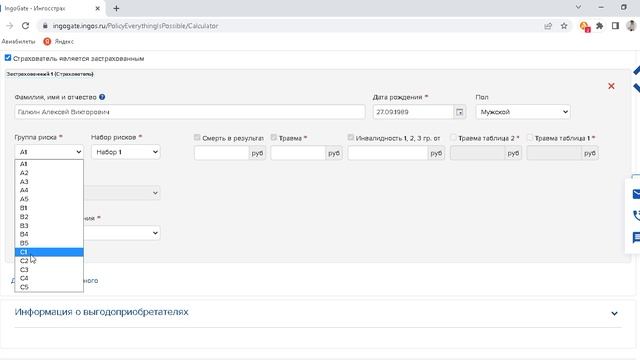Close the IngoGate browser tab
Image resolution: width=640 pixels, height=360 pixels.
(x=98, y=8)
